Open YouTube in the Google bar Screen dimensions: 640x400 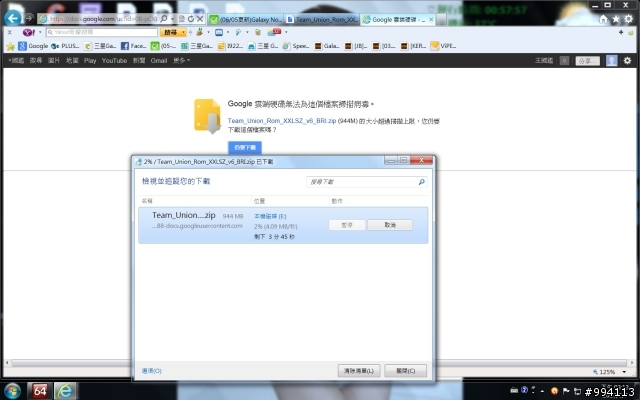coord(114,60)
